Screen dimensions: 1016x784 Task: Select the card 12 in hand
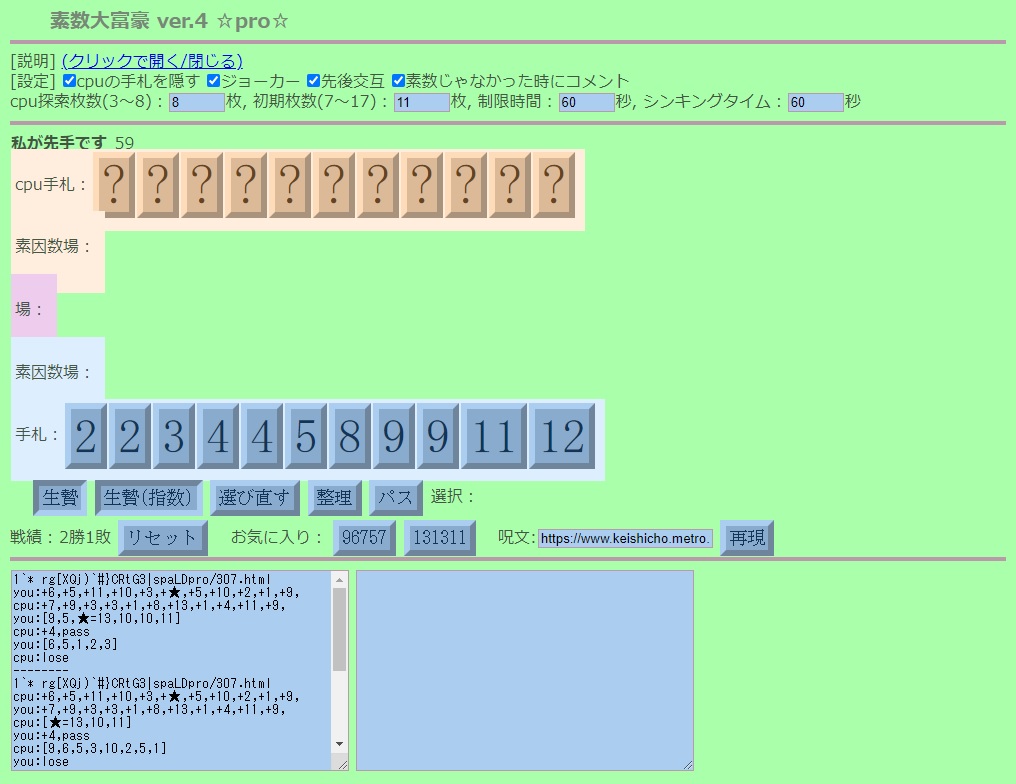[x=562, y=435]
